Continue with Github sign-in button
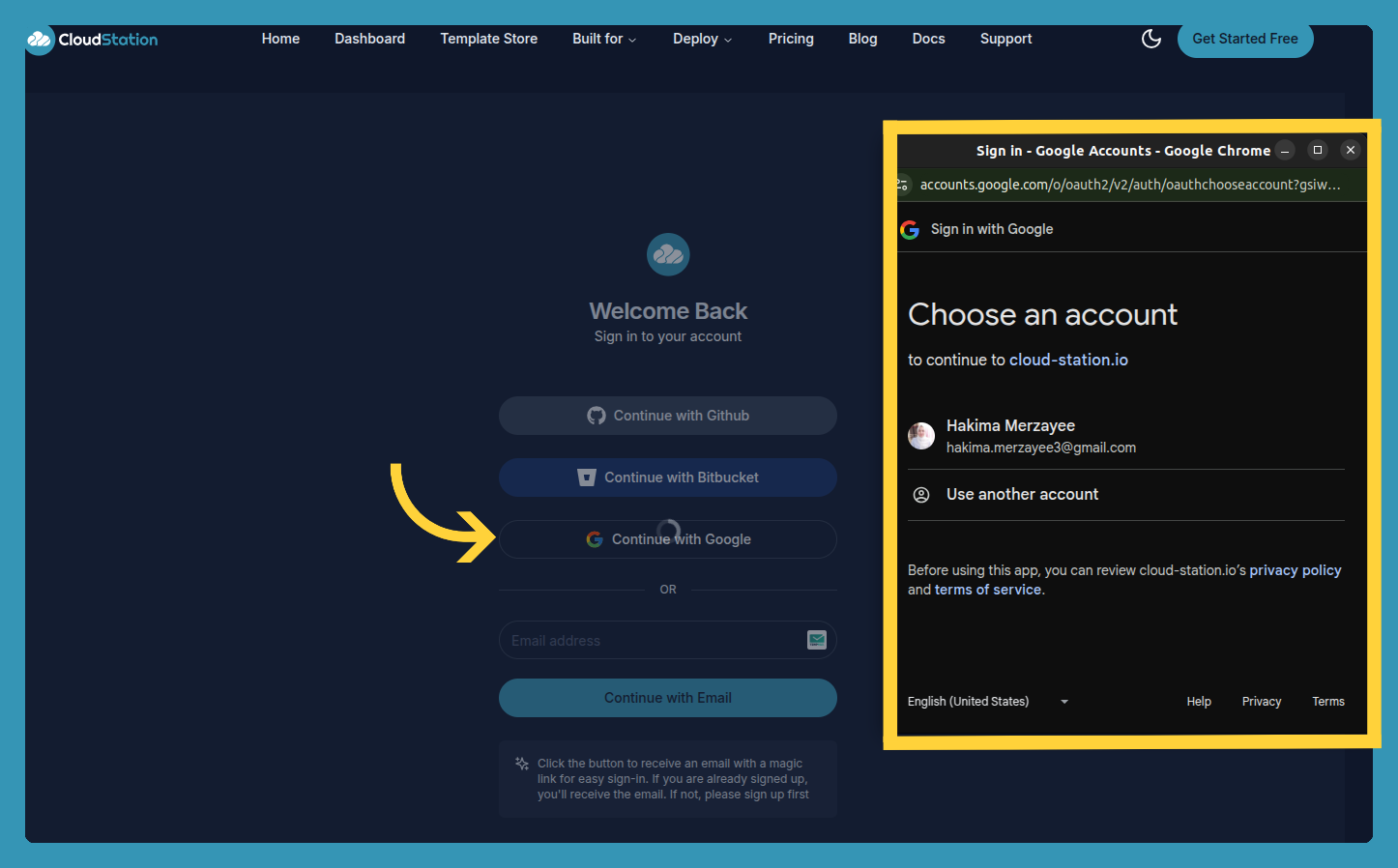 668,416
